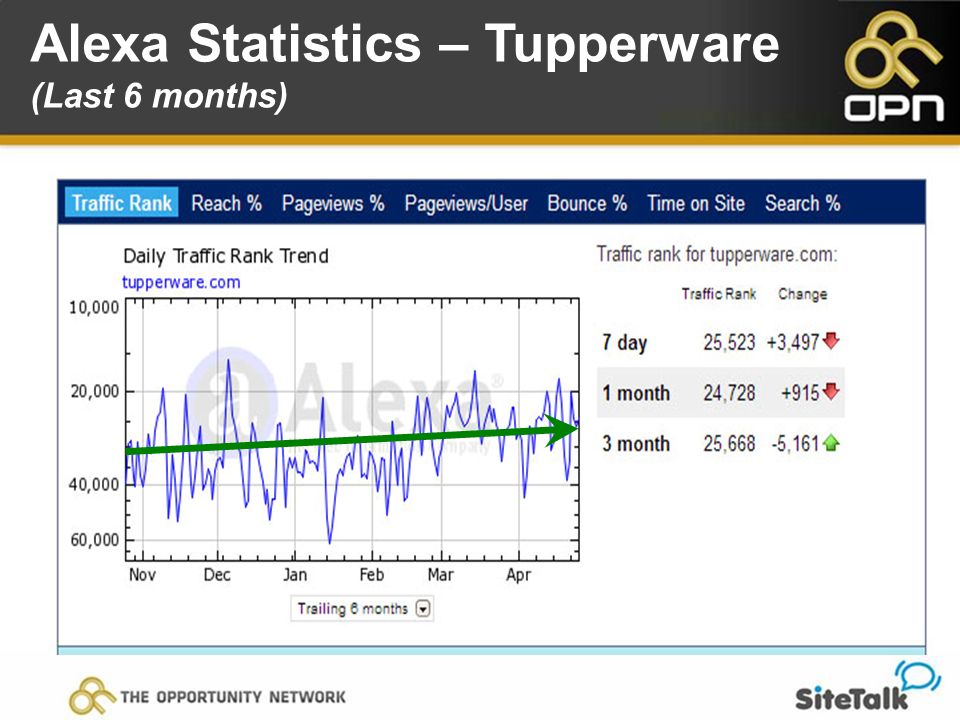
Task: Click the 20,000 y-axis label
Action: click(94, 391)
